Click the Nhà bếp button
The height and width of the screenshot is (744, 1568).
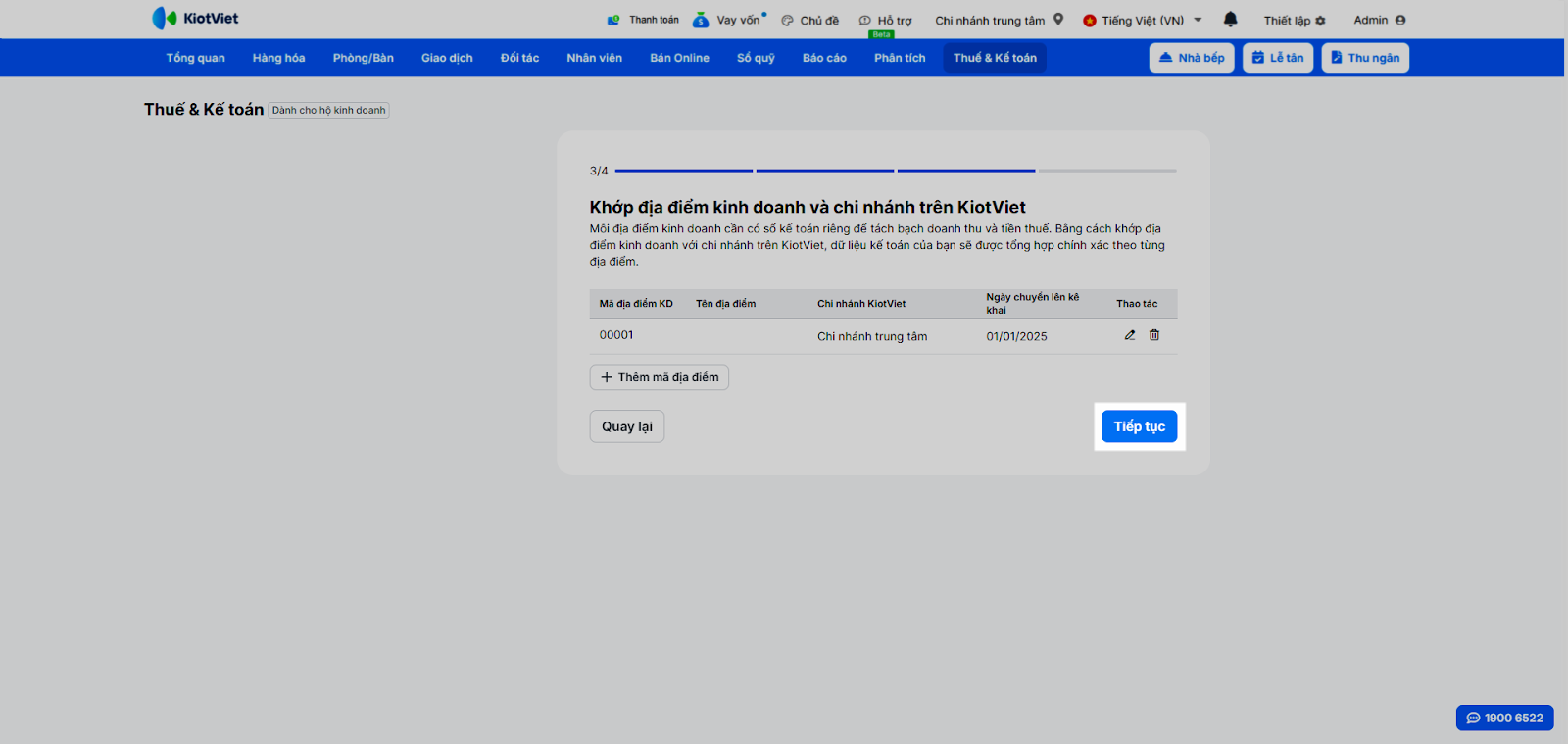(1192, 58)
